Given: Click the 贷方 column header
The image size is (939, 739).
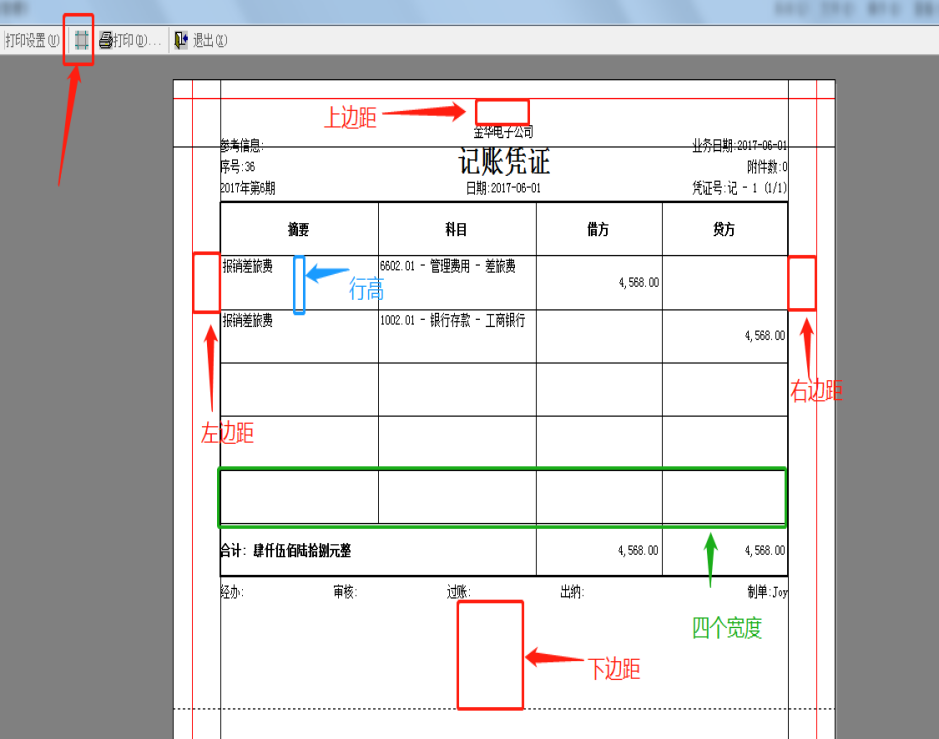Looking at the screenshot, I should pos(723,229).
